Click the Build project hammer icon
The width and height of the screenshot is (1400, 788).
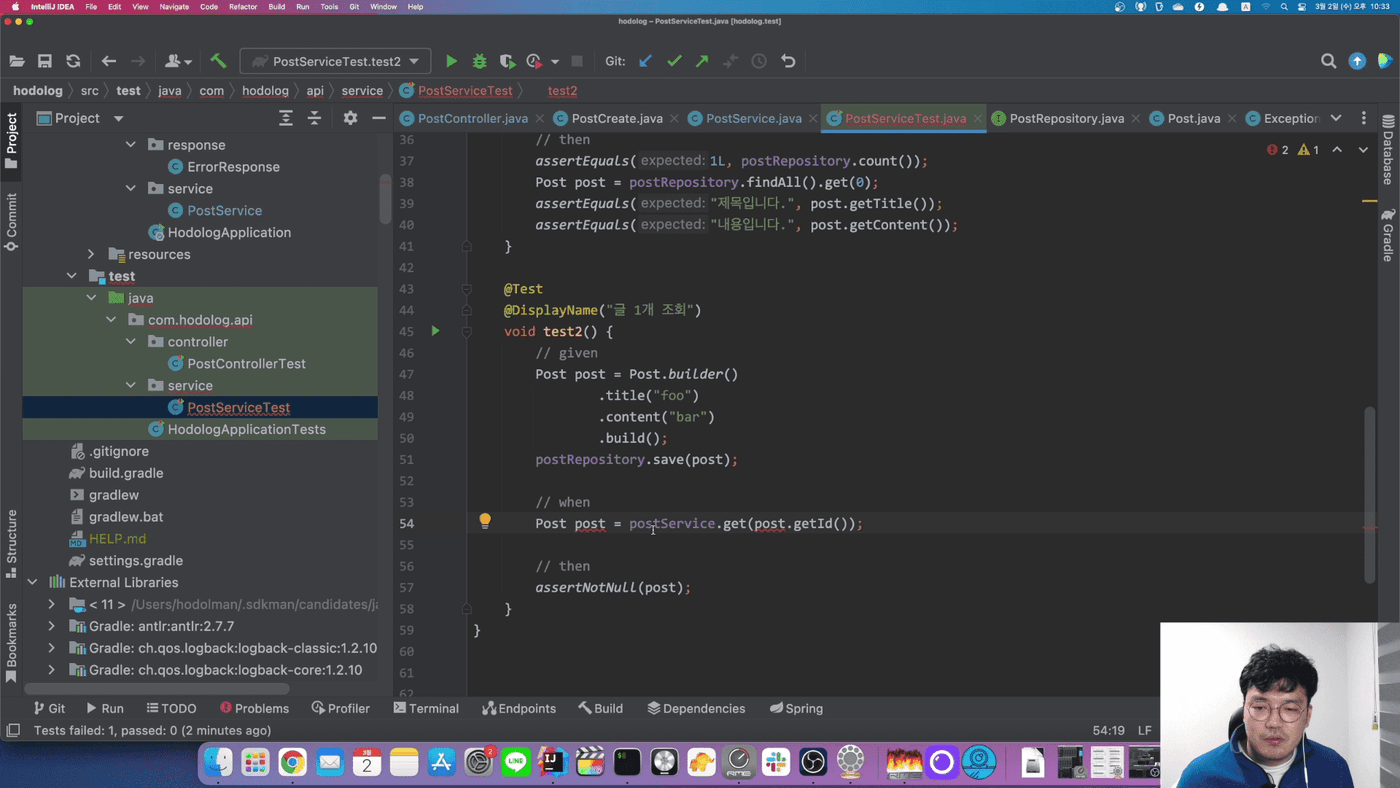click(218, 61)
